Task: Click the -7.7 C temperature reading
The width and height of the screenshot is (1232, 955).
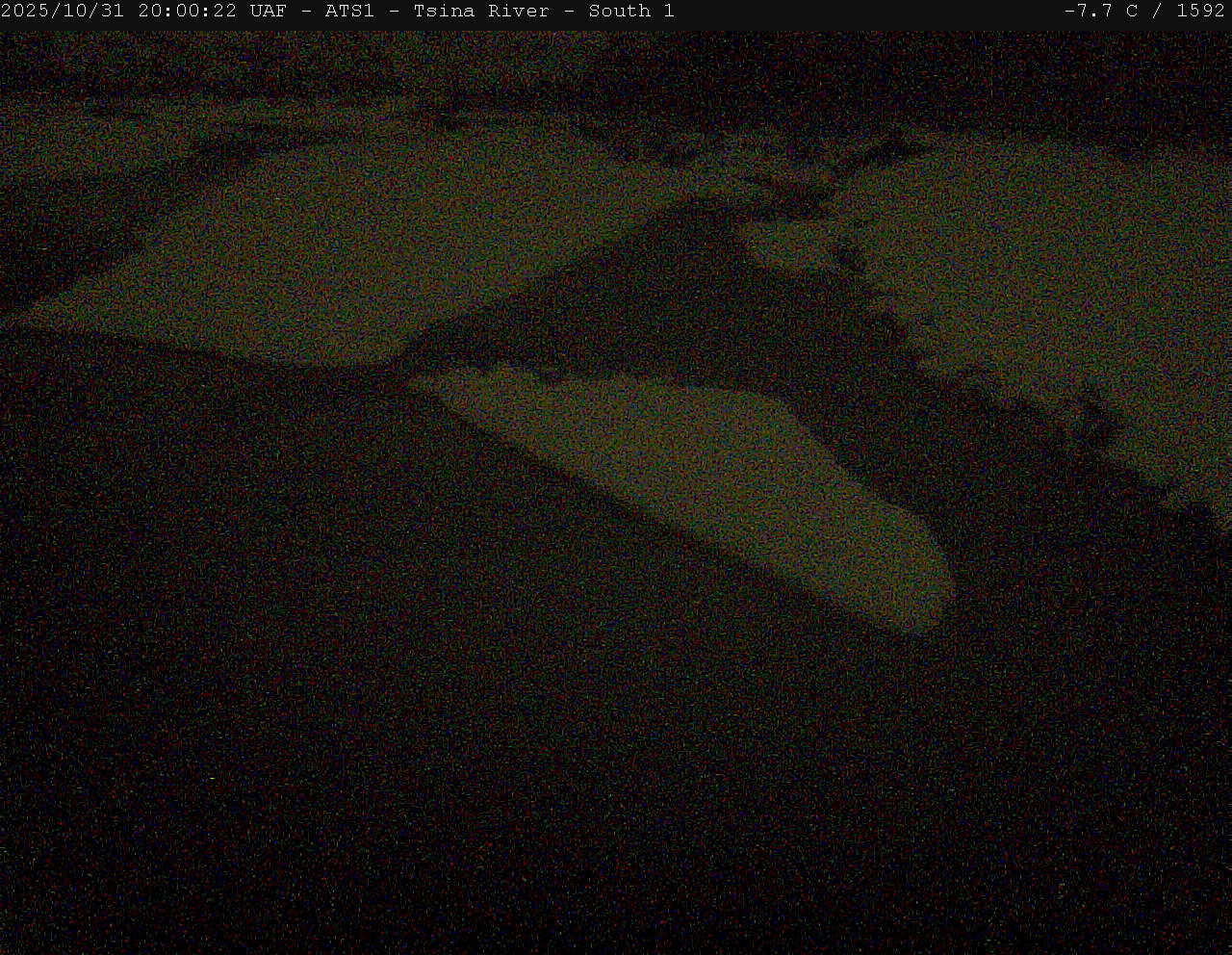Action: (x=1100, y=12)
